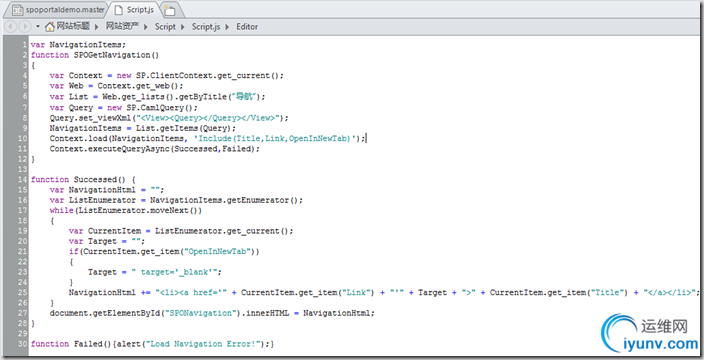Click 'NavigationHtml +=' on line 25
This screenshot has height=360, width=704.
point(110,293)
